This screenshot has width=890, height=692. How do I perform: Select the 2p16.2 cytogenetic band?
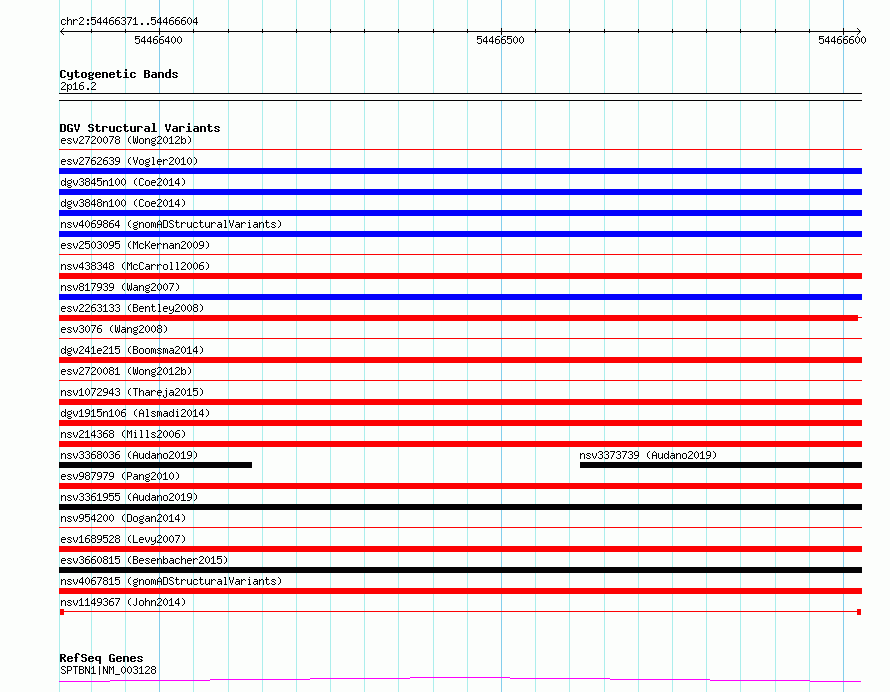point(460,97)
